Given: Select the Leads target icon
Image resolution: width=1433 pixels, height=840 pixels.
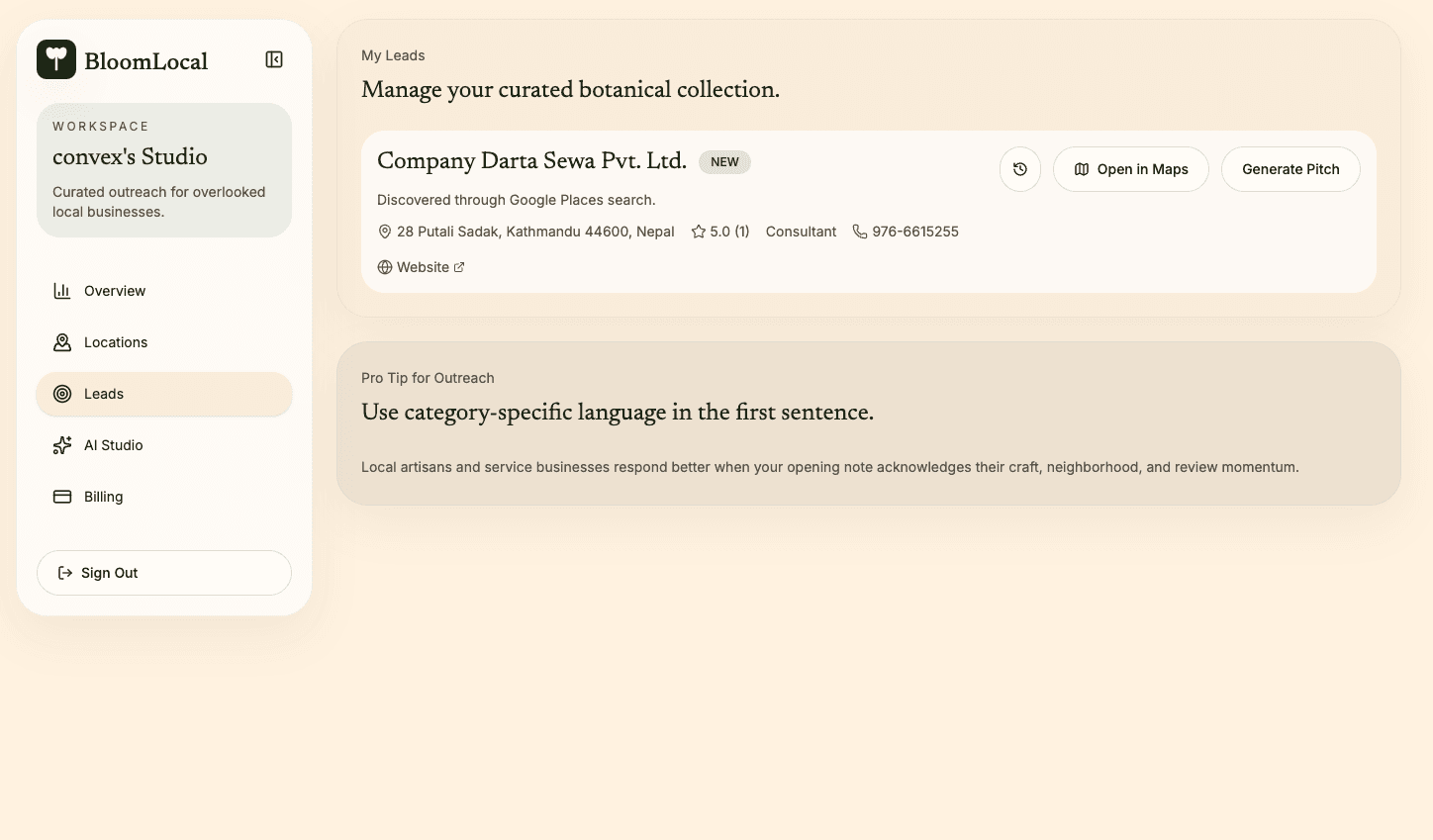Looking at the screenshot, I should click(61, 393).
